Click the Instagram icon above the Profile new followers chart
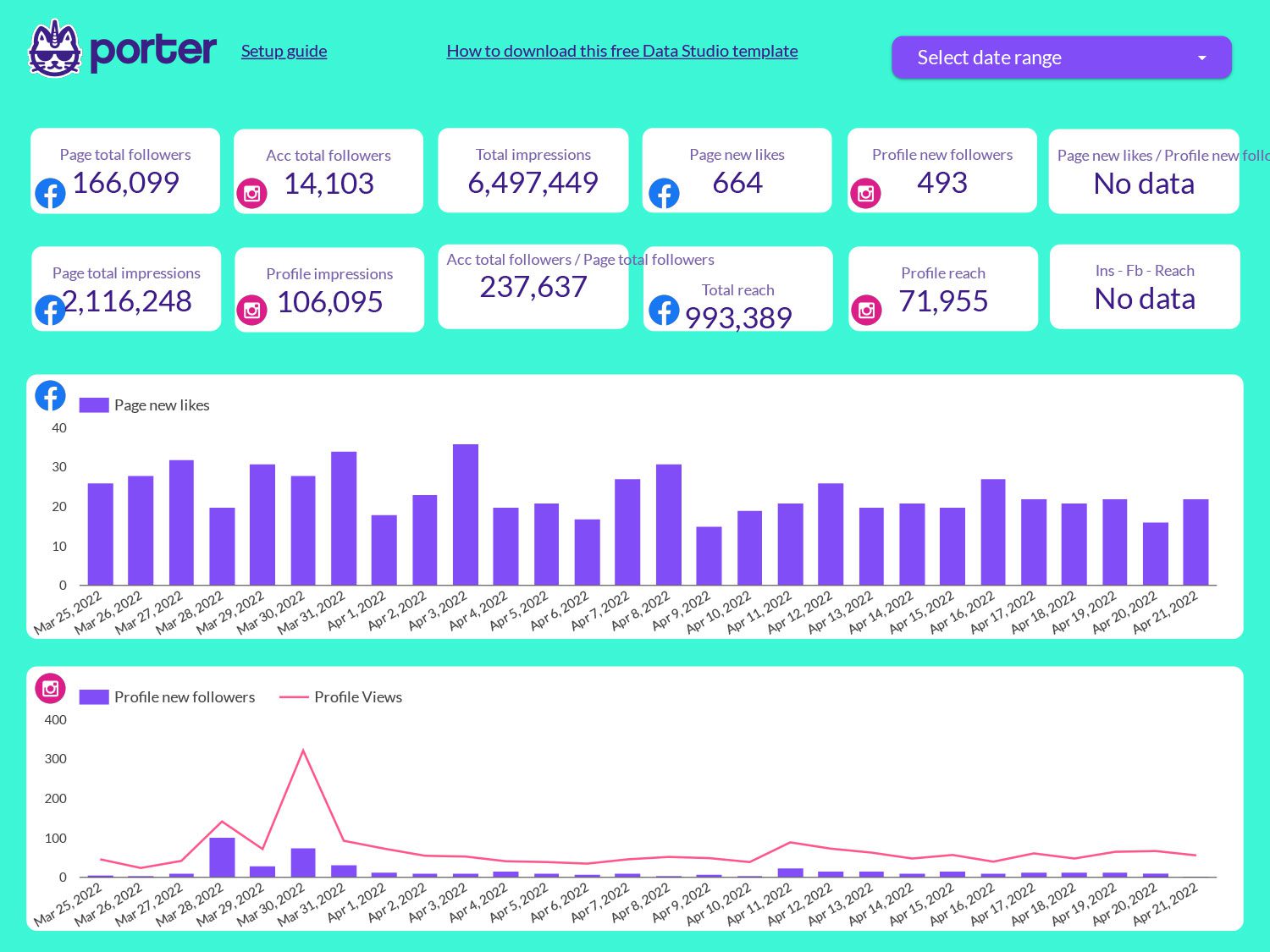This screenshot has height=952, width=1270. pyautogui.click(x=50, y=688)
